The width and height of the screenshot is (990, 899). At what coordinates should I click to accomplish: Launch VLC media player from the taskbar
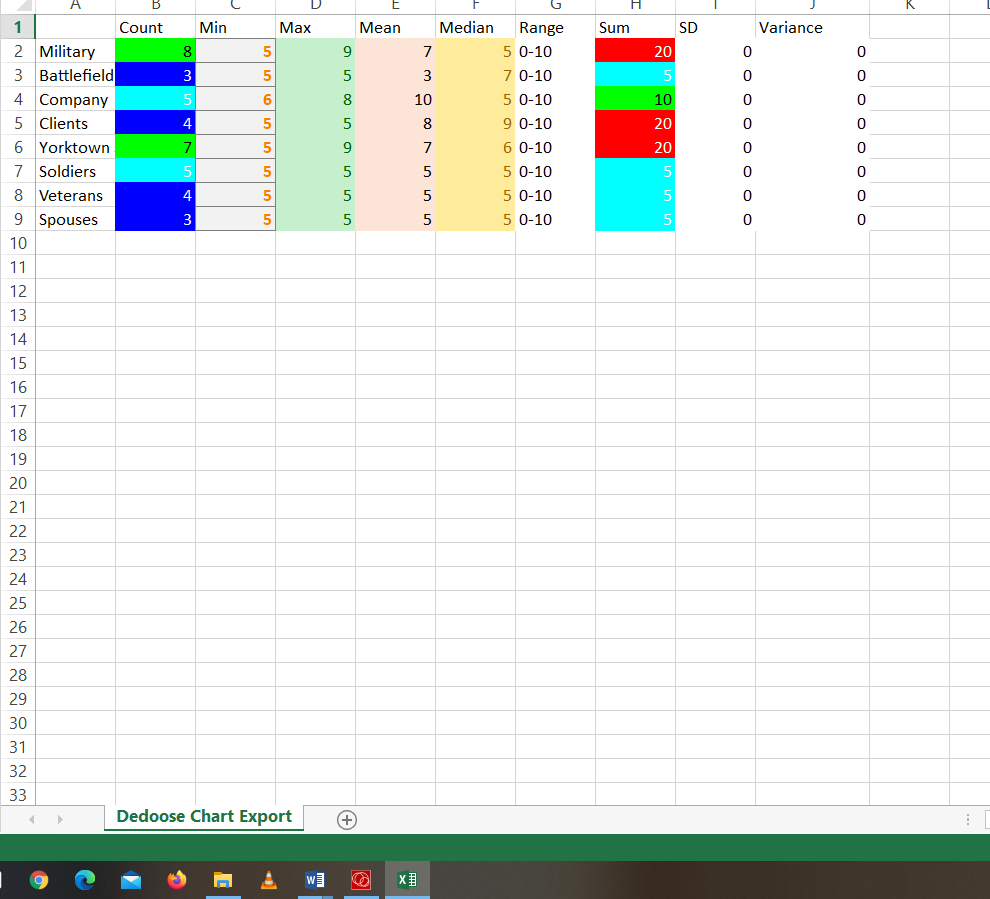pyautogui.click(x=268, y=880)
